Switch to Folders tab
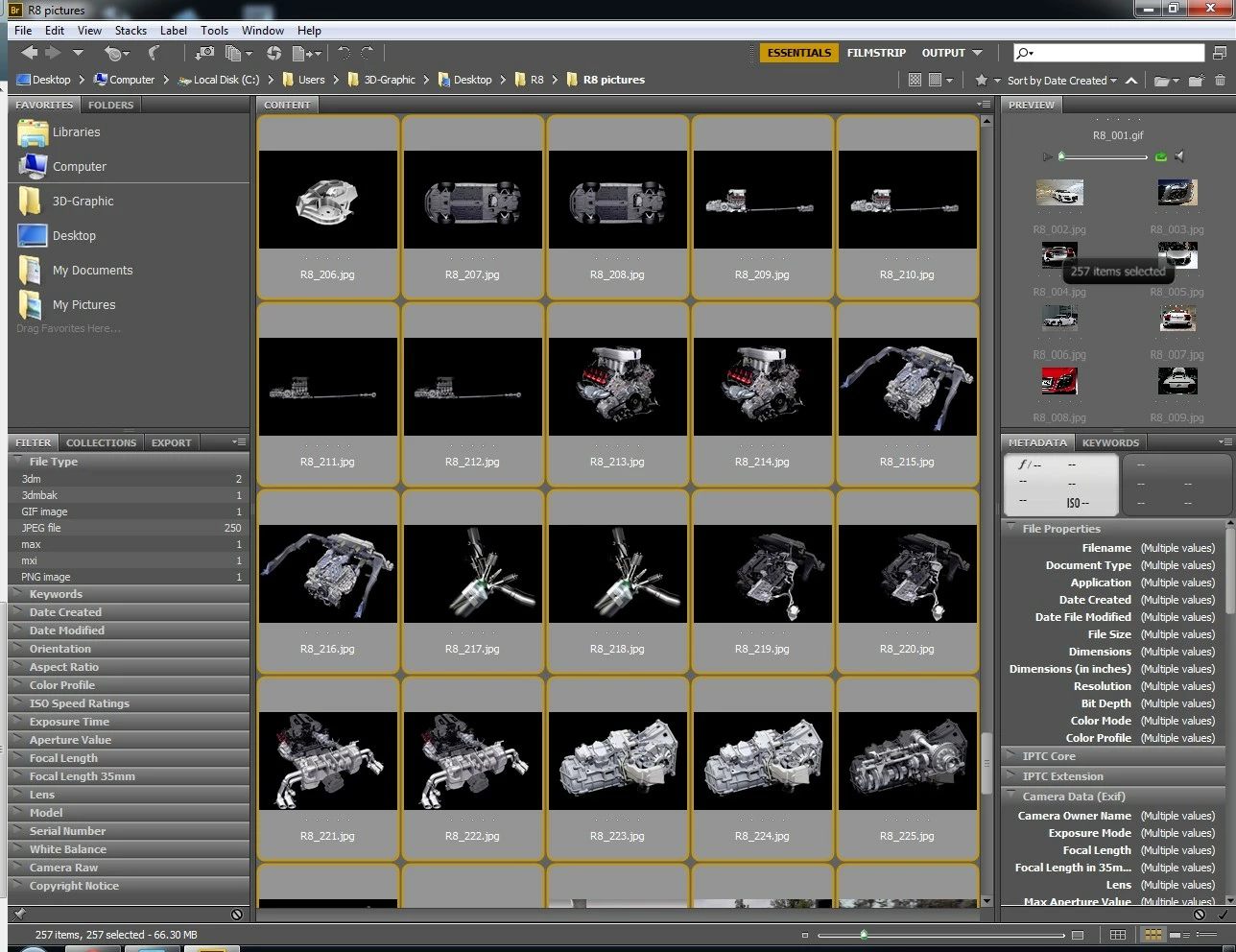Viewport: 1236px width, 952px height. click(111, 105)
